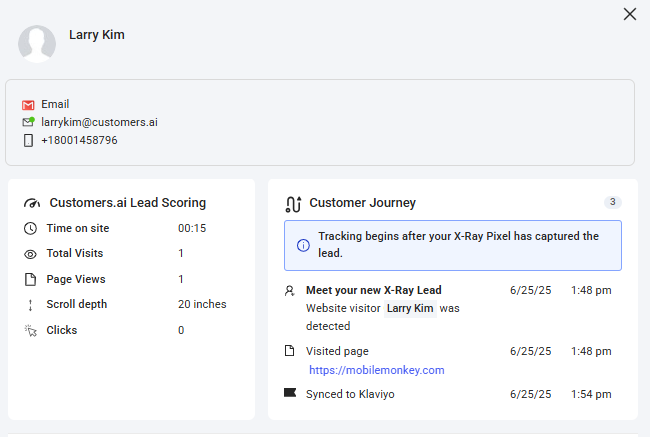Click the tracking info circle icon
The width and height of the screenshot is (650, 438).
tap(303, 244)
